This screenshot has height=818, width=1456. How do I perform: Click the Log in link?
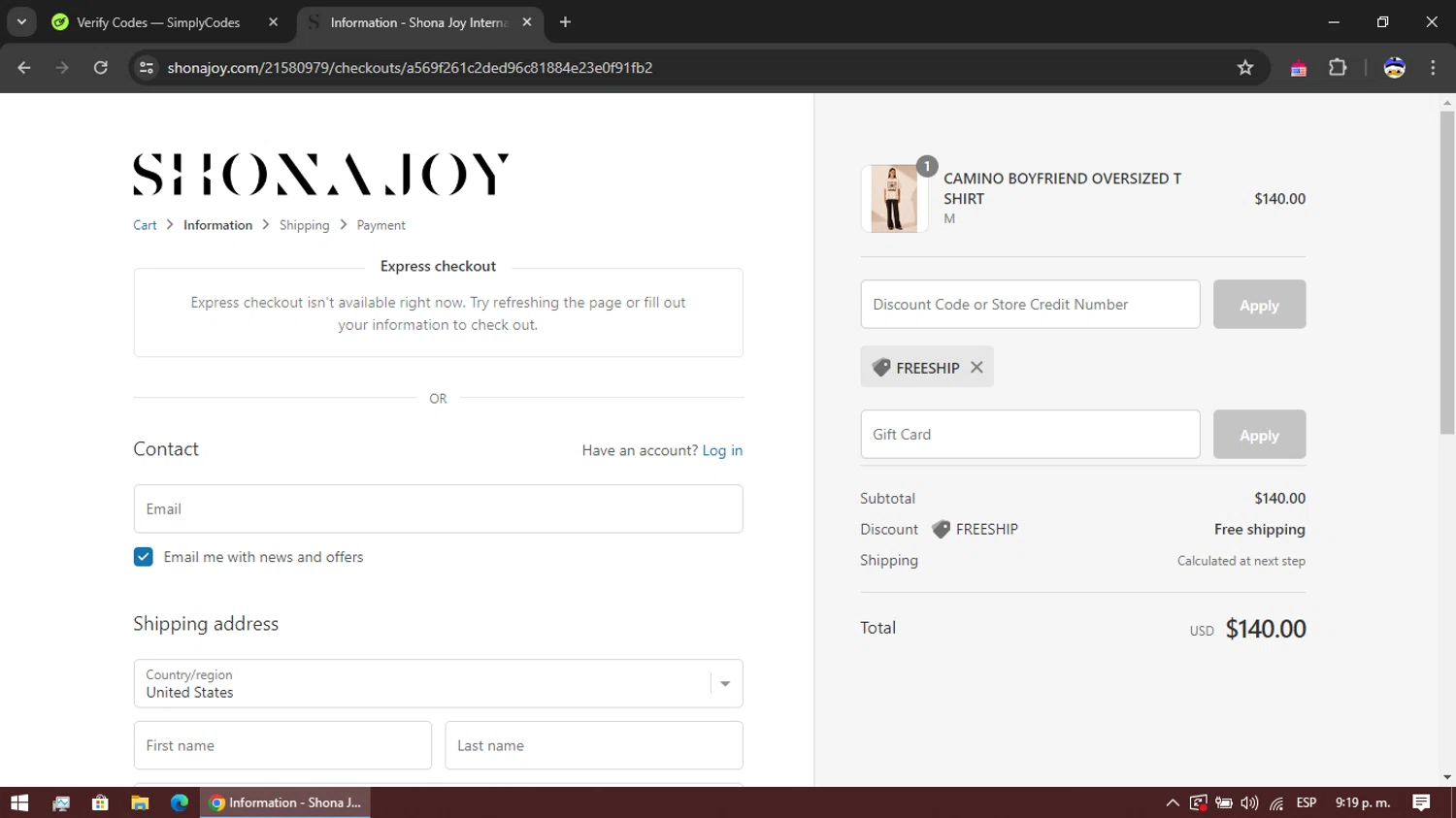click(x=722, y=450)
